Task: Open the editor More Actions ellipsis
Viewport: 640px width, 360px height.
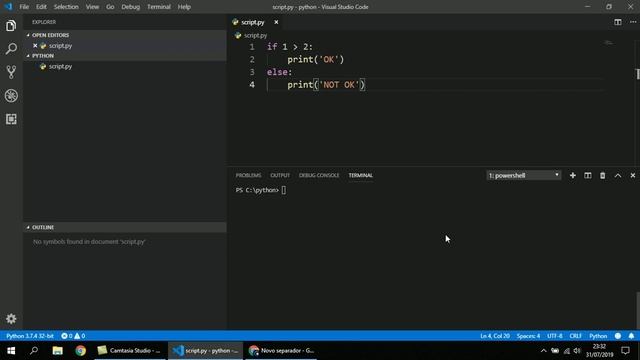Action: click(x=633, y=22)
